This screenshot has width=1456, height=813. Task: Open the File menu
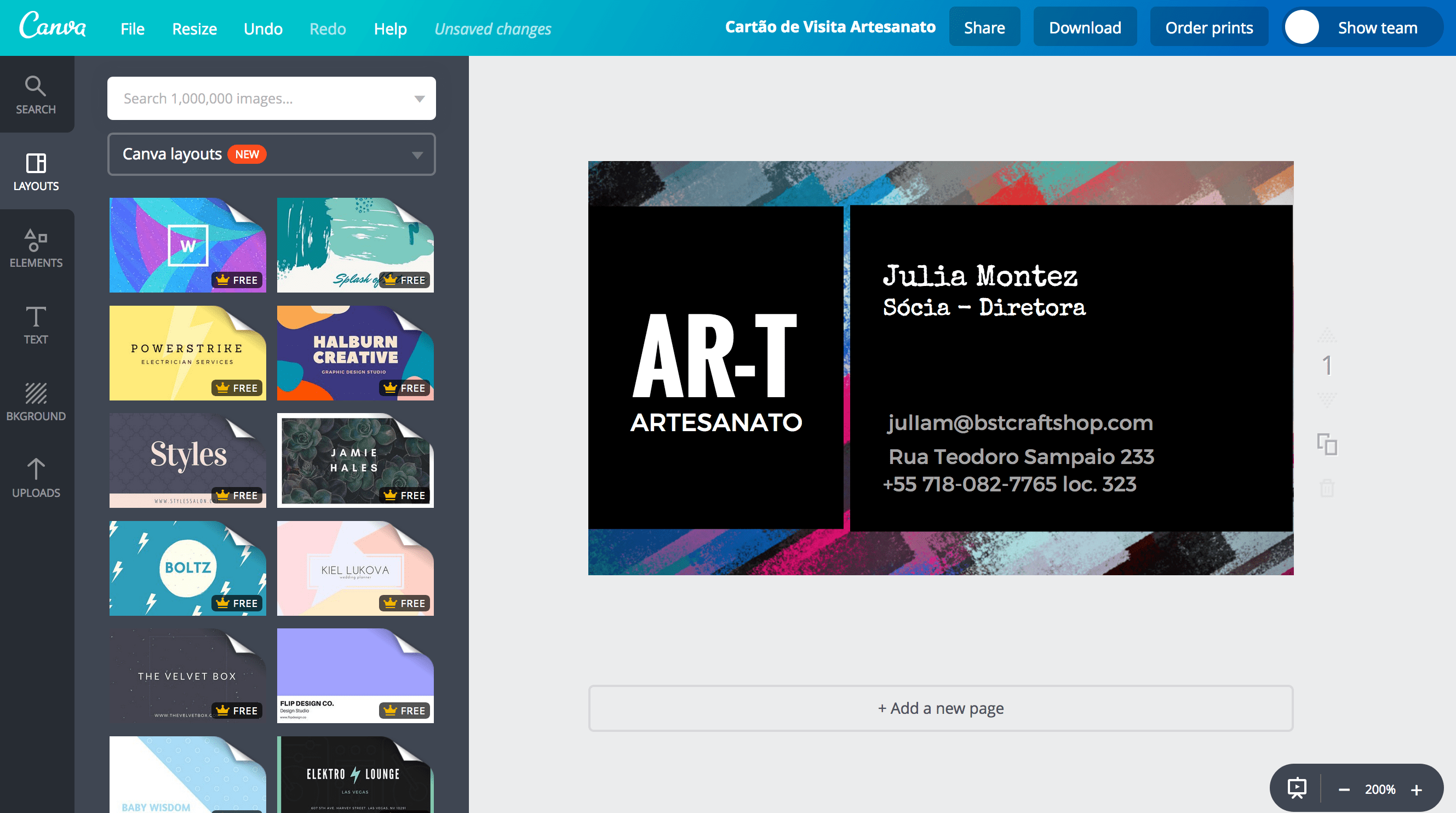132,28
